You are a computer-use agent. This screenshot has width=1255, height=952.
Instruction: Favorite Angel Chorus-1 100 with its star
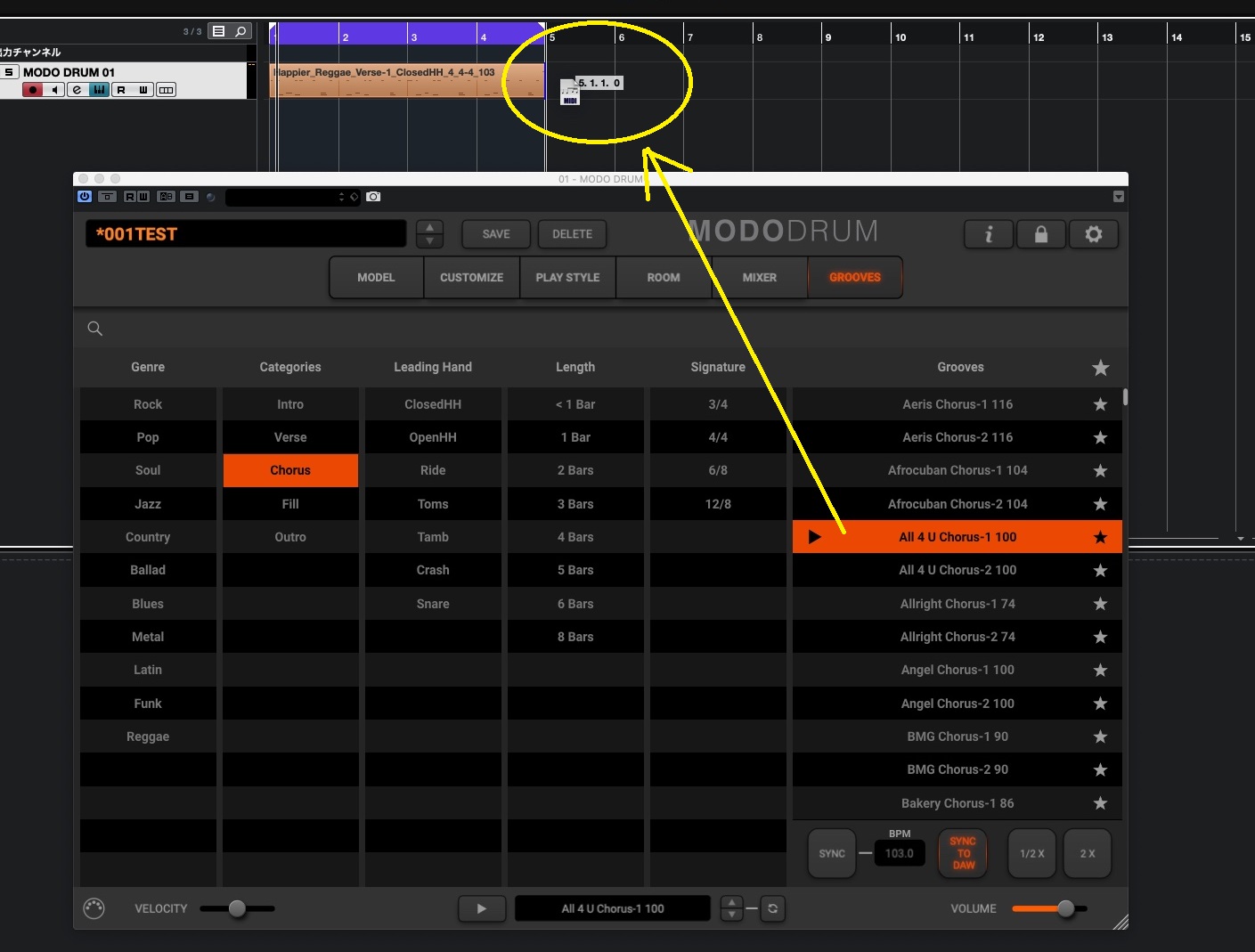click(x=1100, y=670)
